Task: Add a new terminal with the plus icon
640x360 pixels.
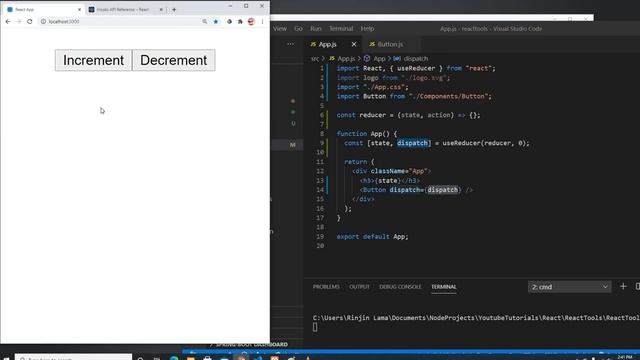Action: point(623,287)
